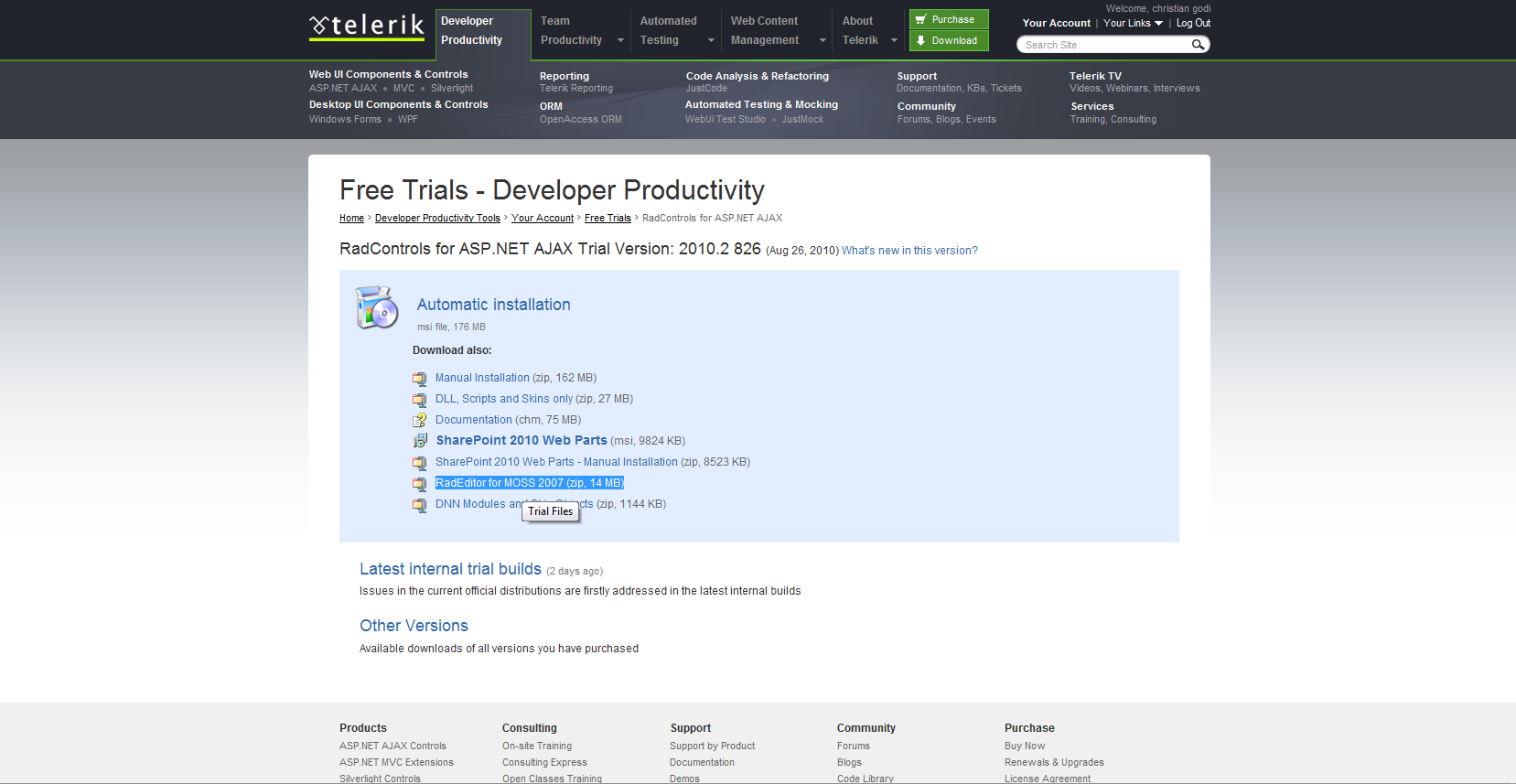1516x784 pixels.
Task: Download Manual Installation zip link
Action: tap(482, 378)
